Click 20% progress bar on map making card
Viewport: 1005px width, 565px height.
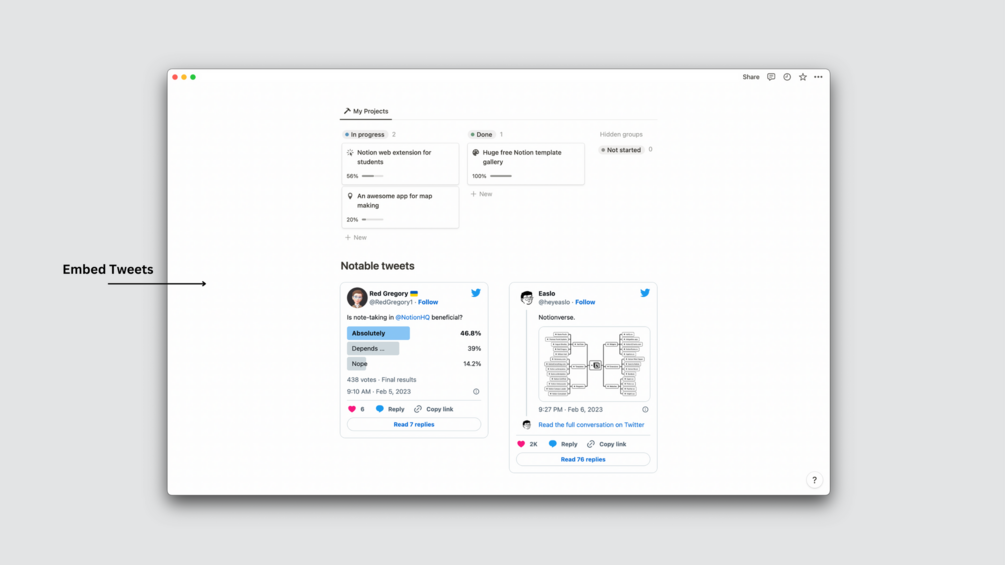(x=372, y=220)
